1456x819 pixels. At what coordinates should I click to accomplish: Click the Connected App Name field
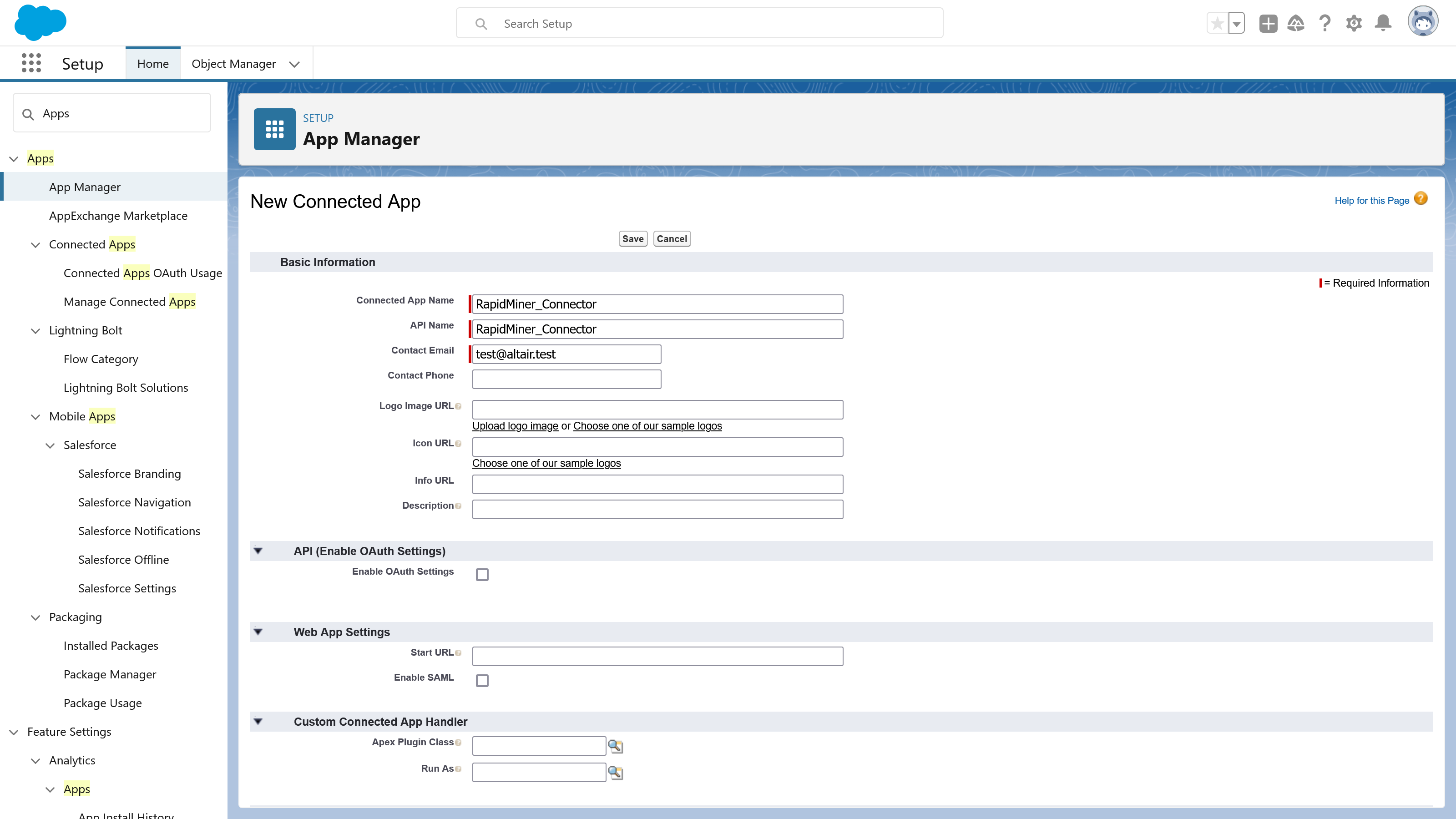(x=657, y=304)
